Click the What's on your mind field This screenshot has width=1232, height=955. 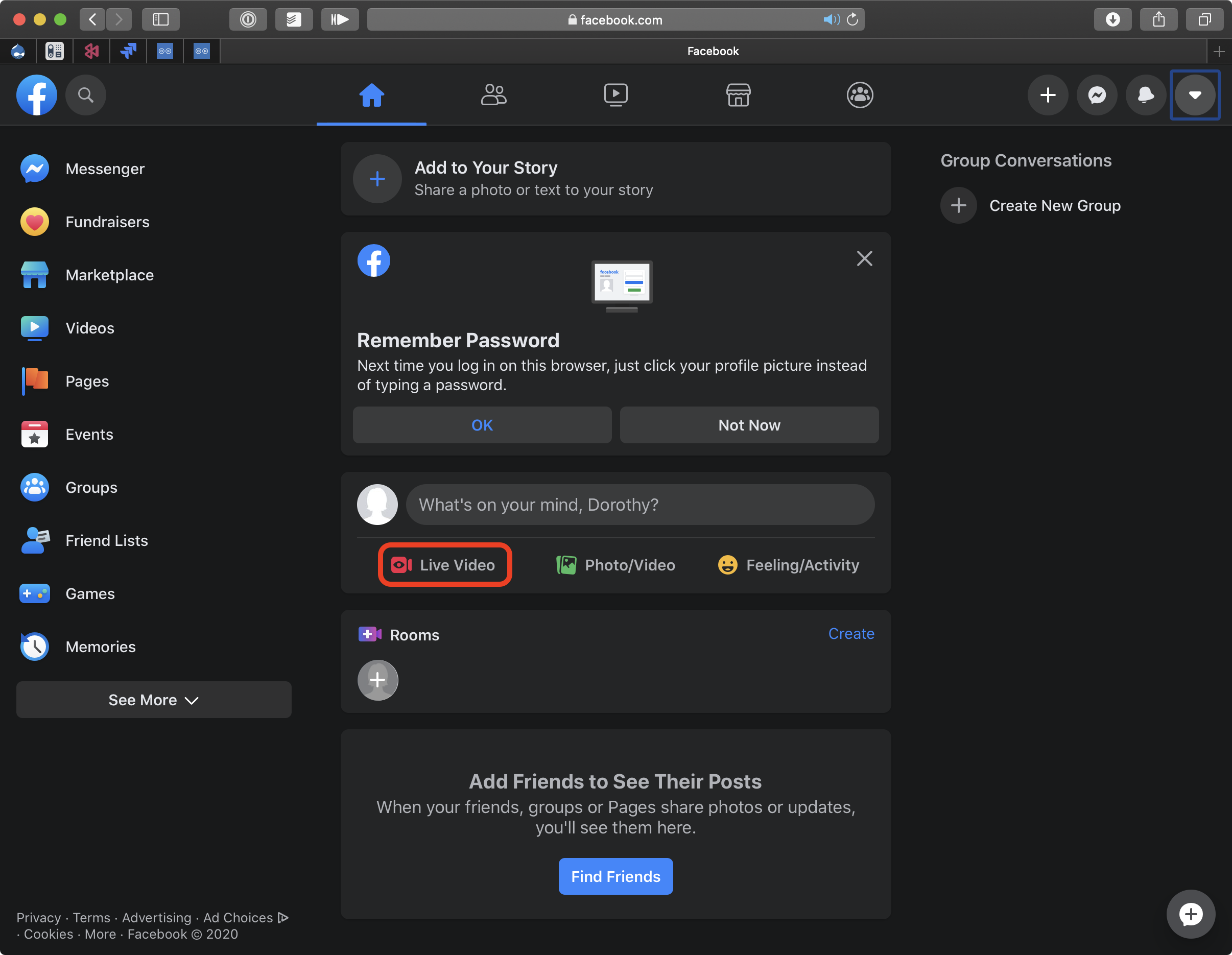[x=640, y=504]
